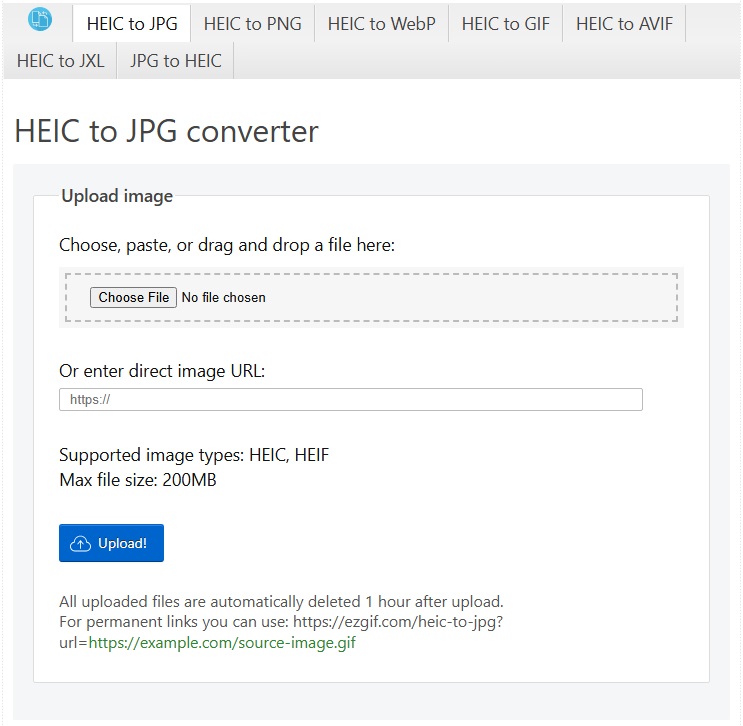Focus the direct image URL input field
743x726 pixels.
coord(351,399)
